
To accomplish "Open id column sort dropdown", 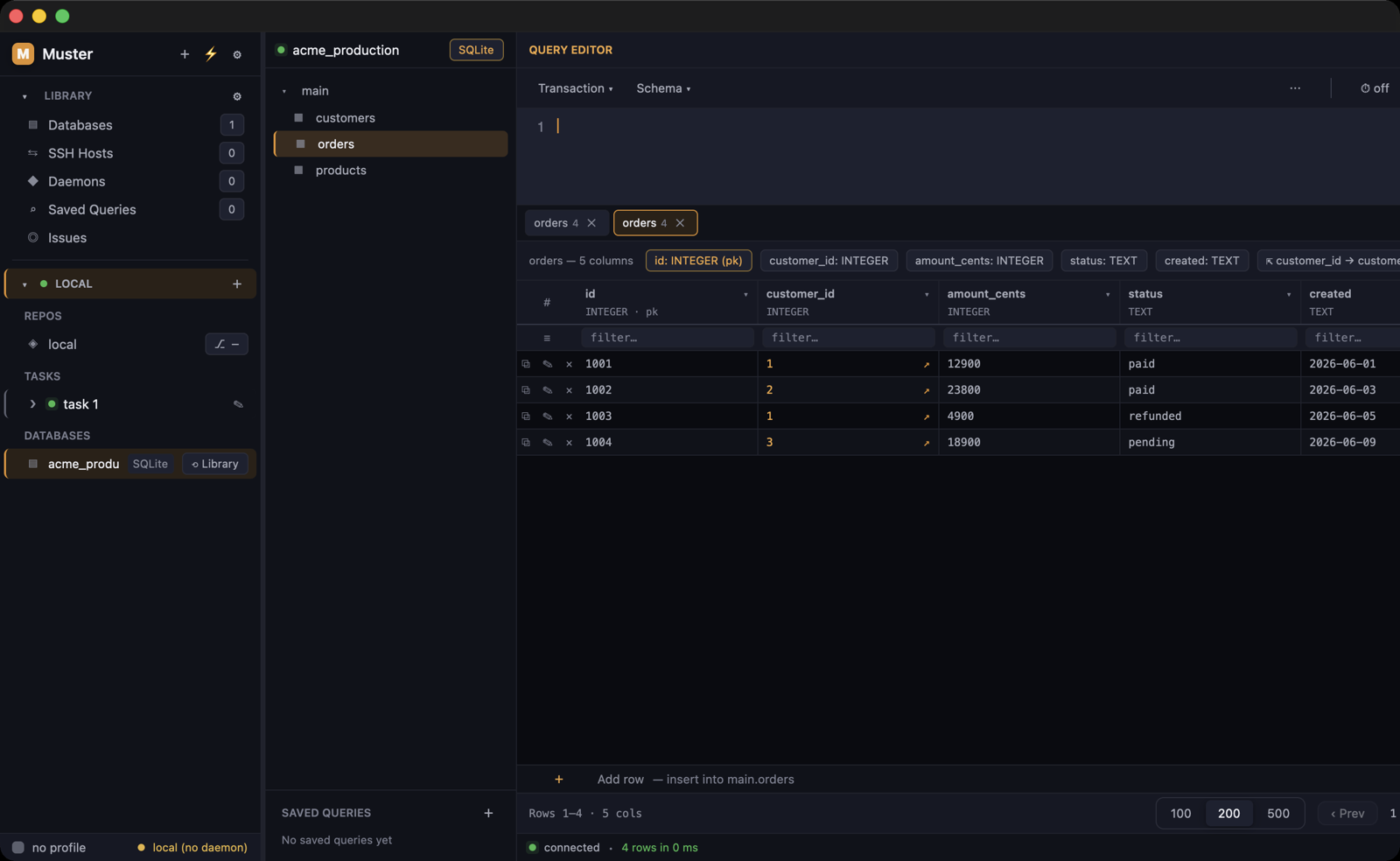I will click(x=745, y=295).
